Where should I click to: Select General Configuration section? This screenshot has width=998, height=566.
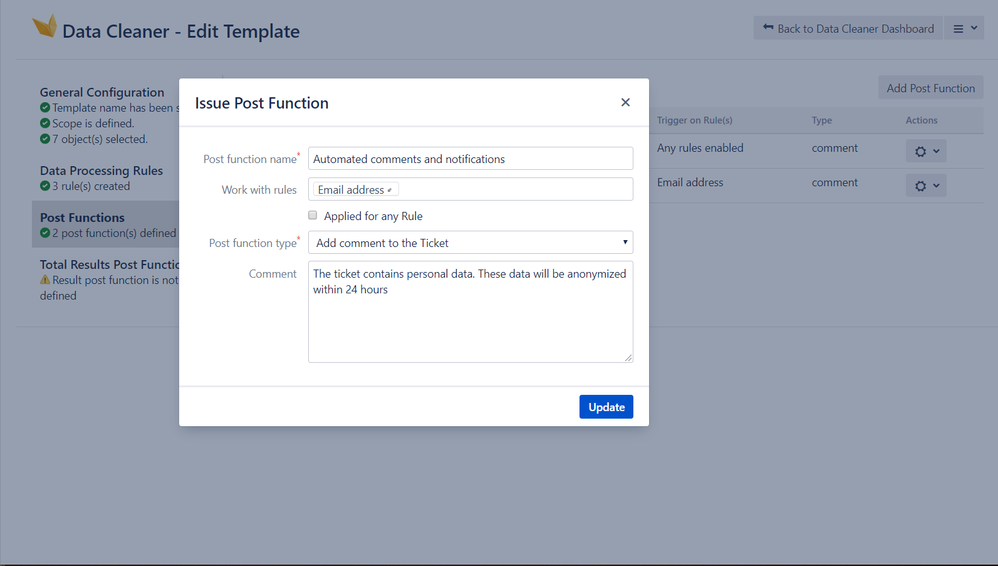tap(102, 92)
